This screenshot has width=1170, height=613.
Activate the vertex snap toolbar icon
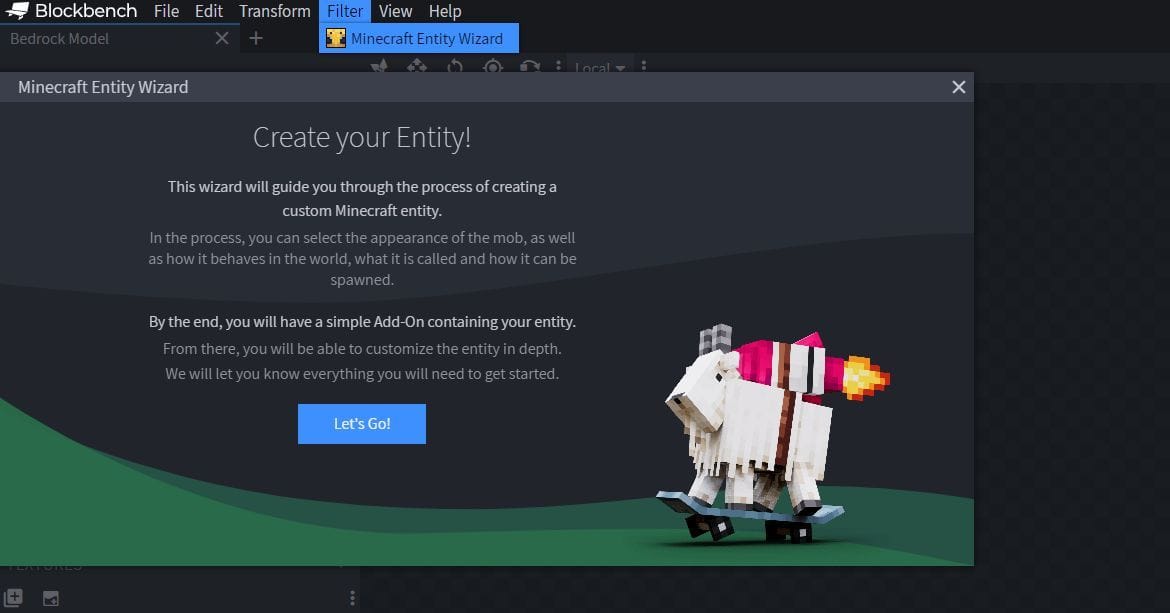pos(379,66)
